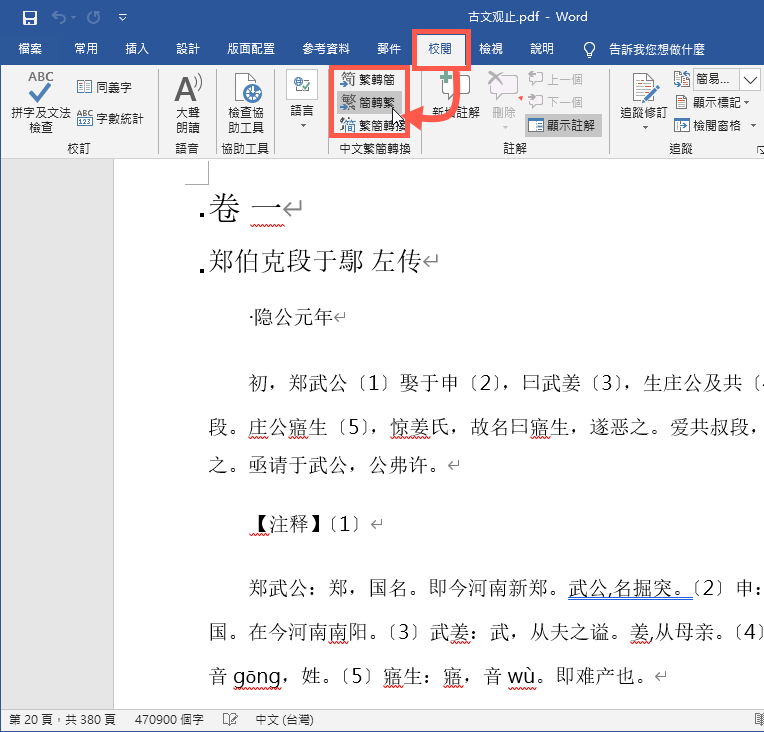Open 繁簡轉換 conversion dialog
This screenshot has height=732, width=764.
(372, 125)
